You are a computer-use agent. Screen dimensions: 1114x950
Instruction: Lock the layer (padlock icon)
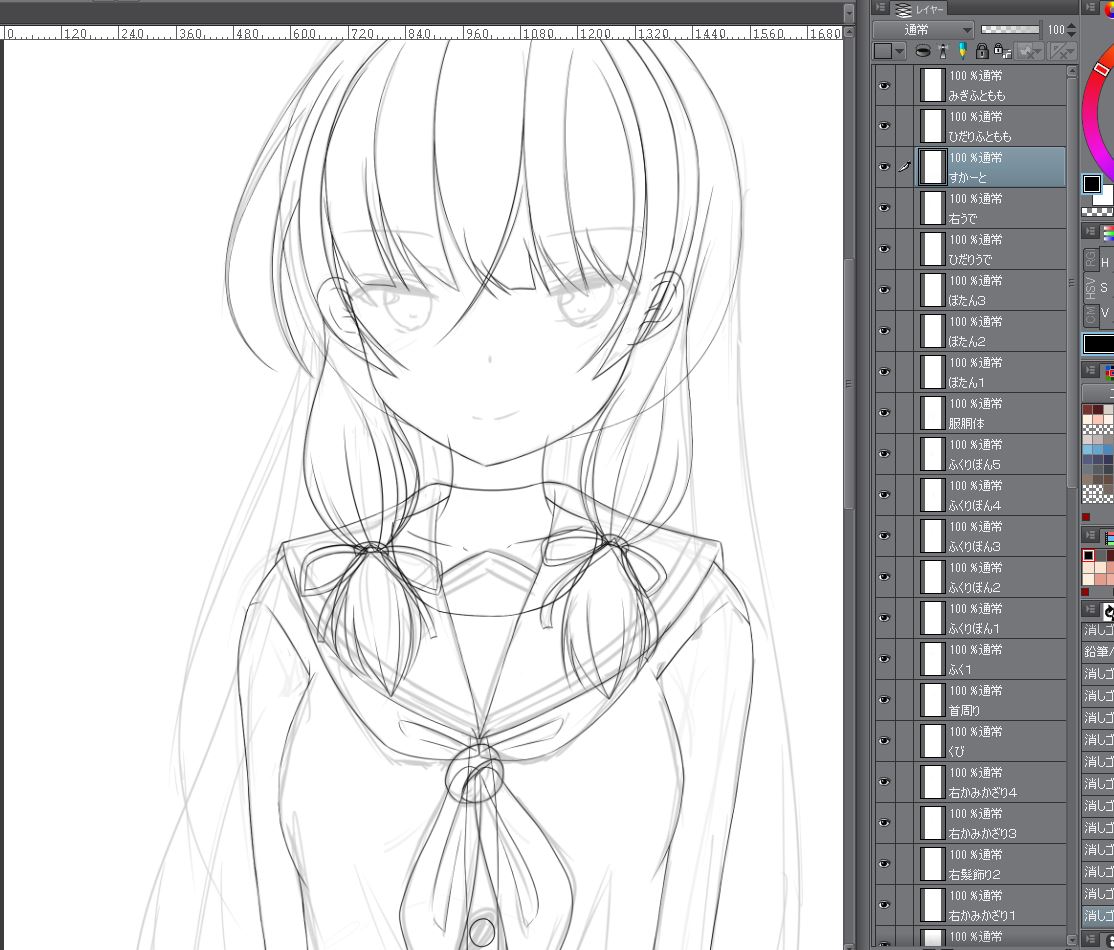(982, 51)
